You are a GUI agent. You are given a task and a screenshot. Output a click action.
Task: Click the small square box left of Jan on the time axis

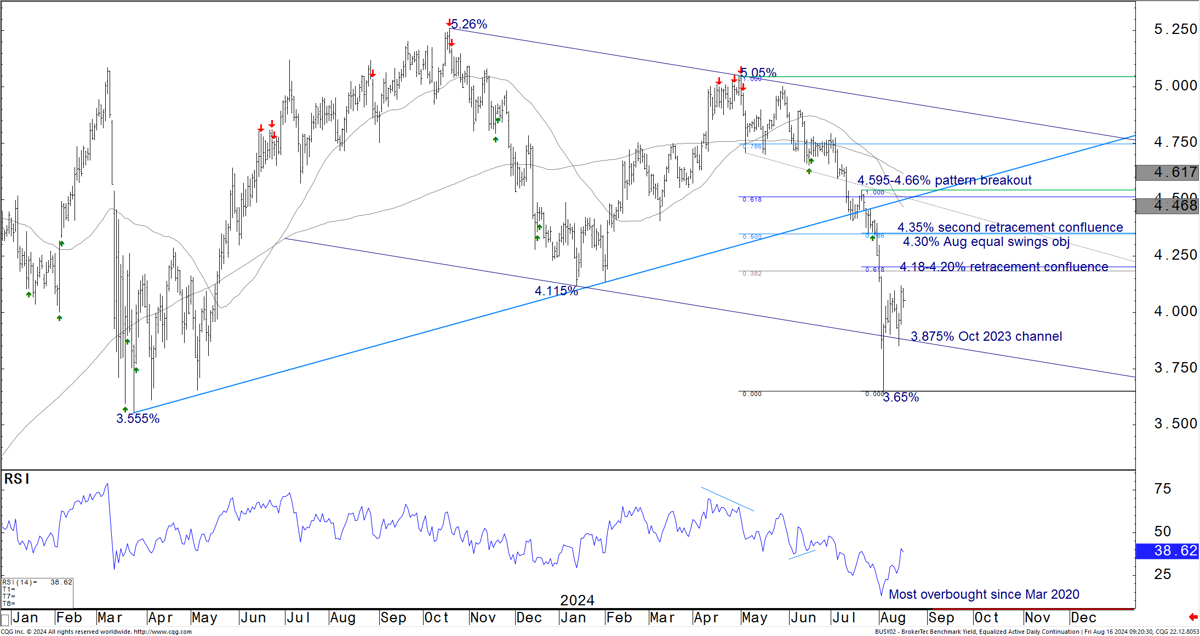point(5,616)
